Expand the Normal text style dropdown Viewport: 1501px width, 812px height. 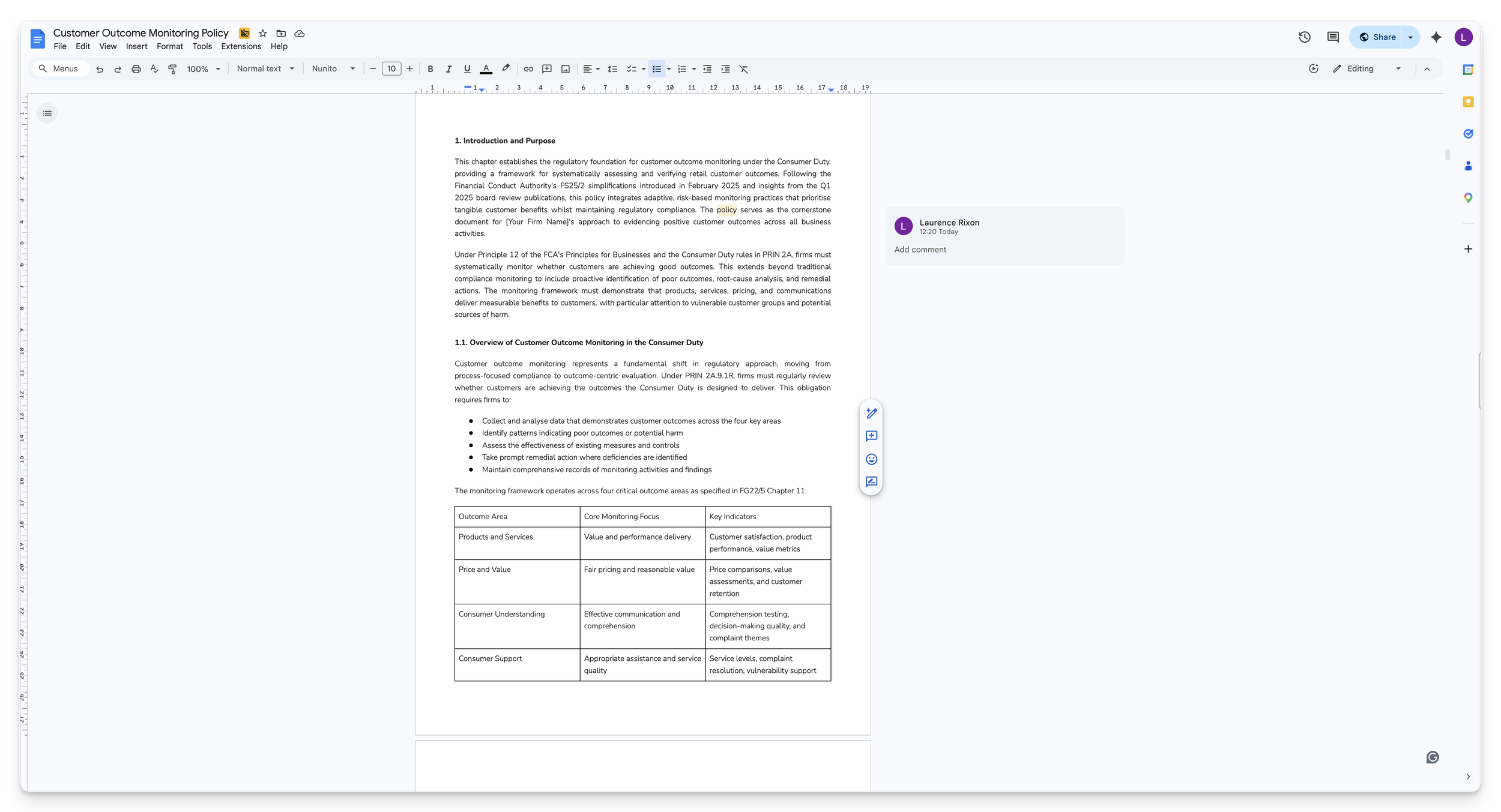point(265,69)
